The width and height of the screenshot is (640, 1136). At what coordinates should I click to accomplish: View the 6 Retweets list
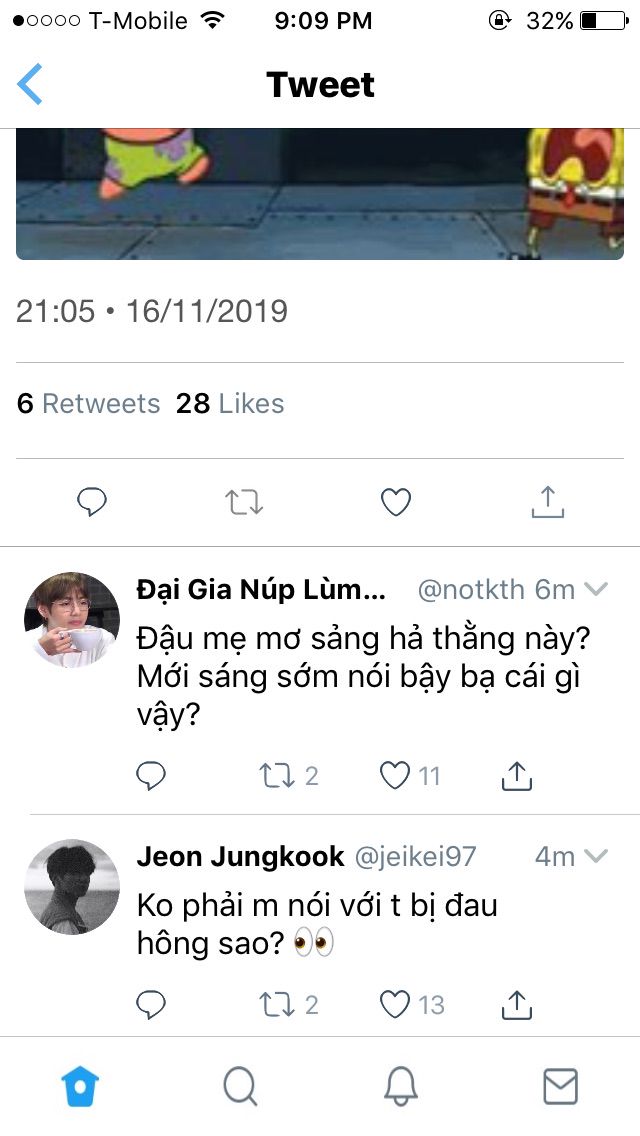88,404
